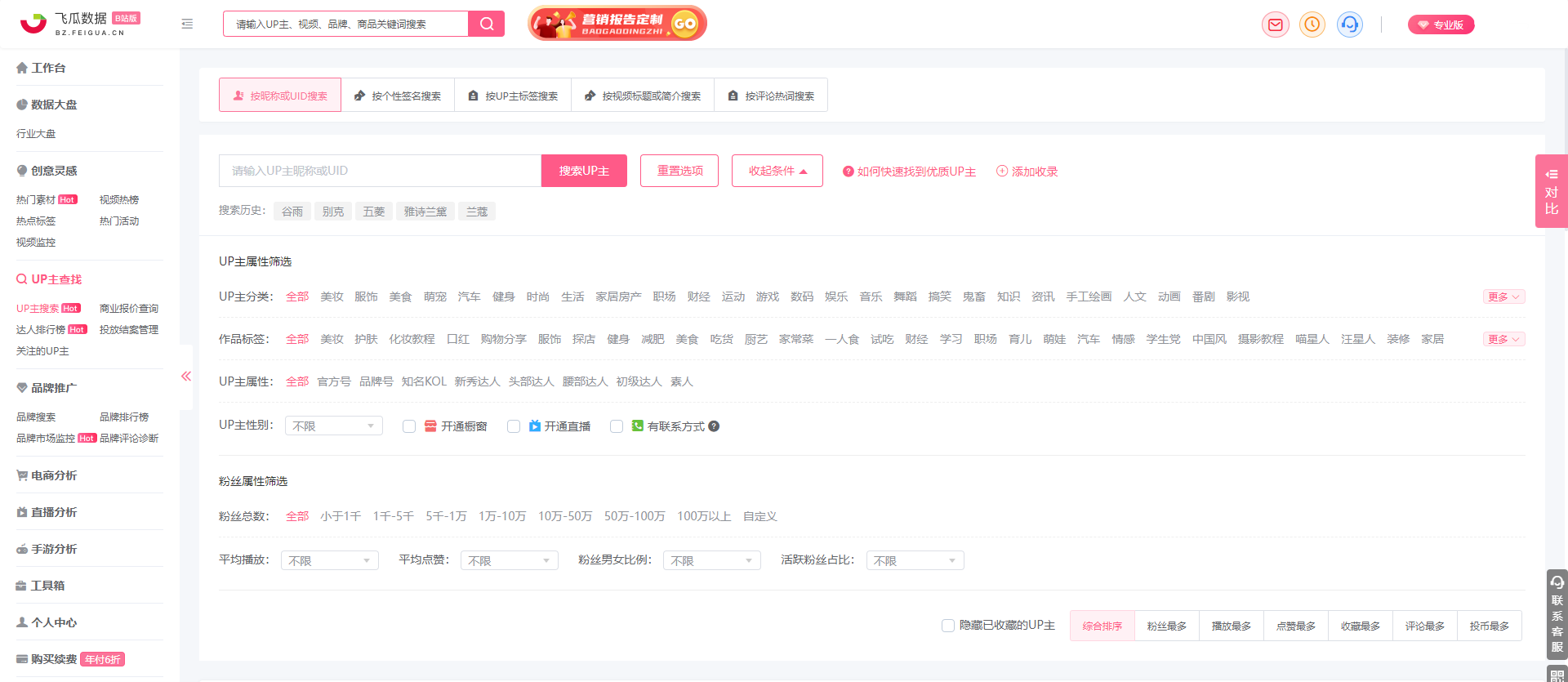The image size is (1568, 682).
Task: Collapse left sidebar with double chevron
Action: [186, 376]
